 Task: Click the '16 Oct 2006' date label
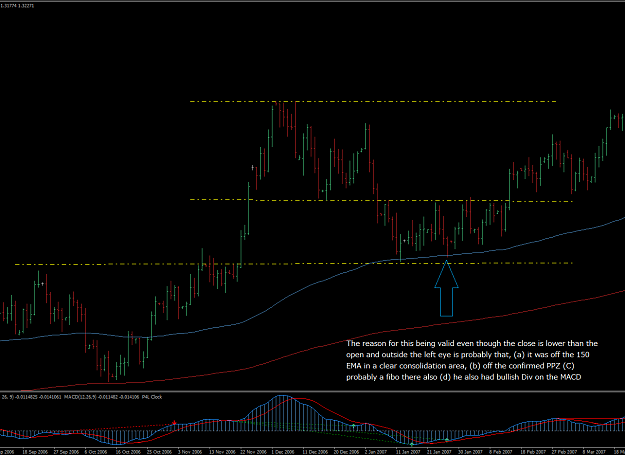tap(128, 452)
